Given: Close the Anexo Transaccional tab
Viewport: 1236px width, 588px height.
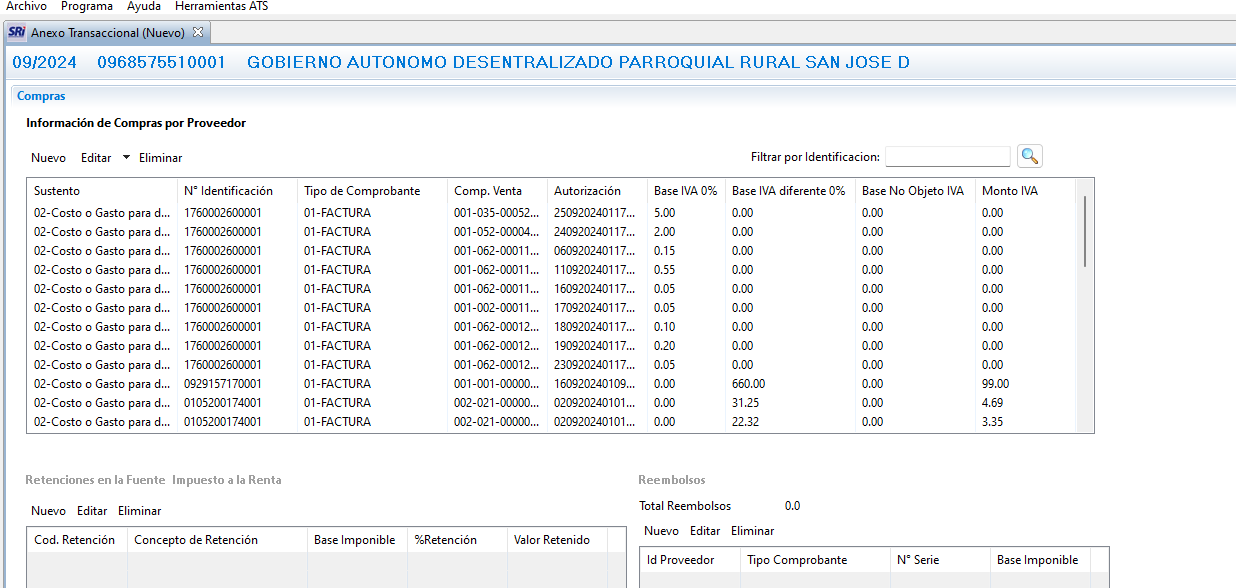Looking at the screenshot, I should 198,32.
